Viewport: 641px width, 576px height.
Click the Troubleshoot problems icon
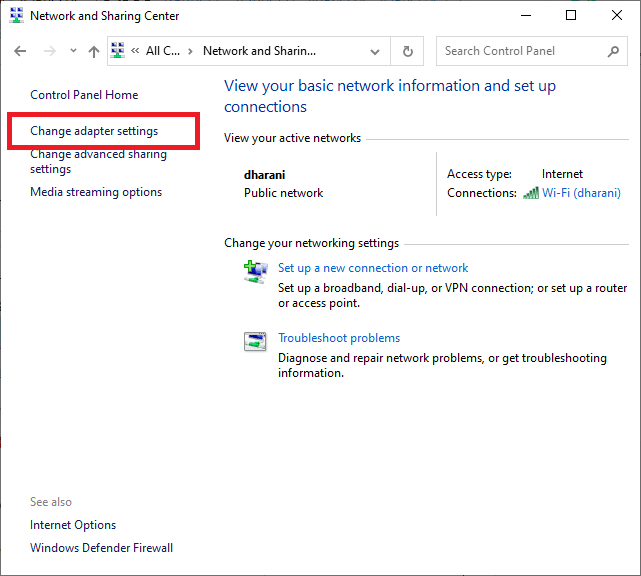255,342
